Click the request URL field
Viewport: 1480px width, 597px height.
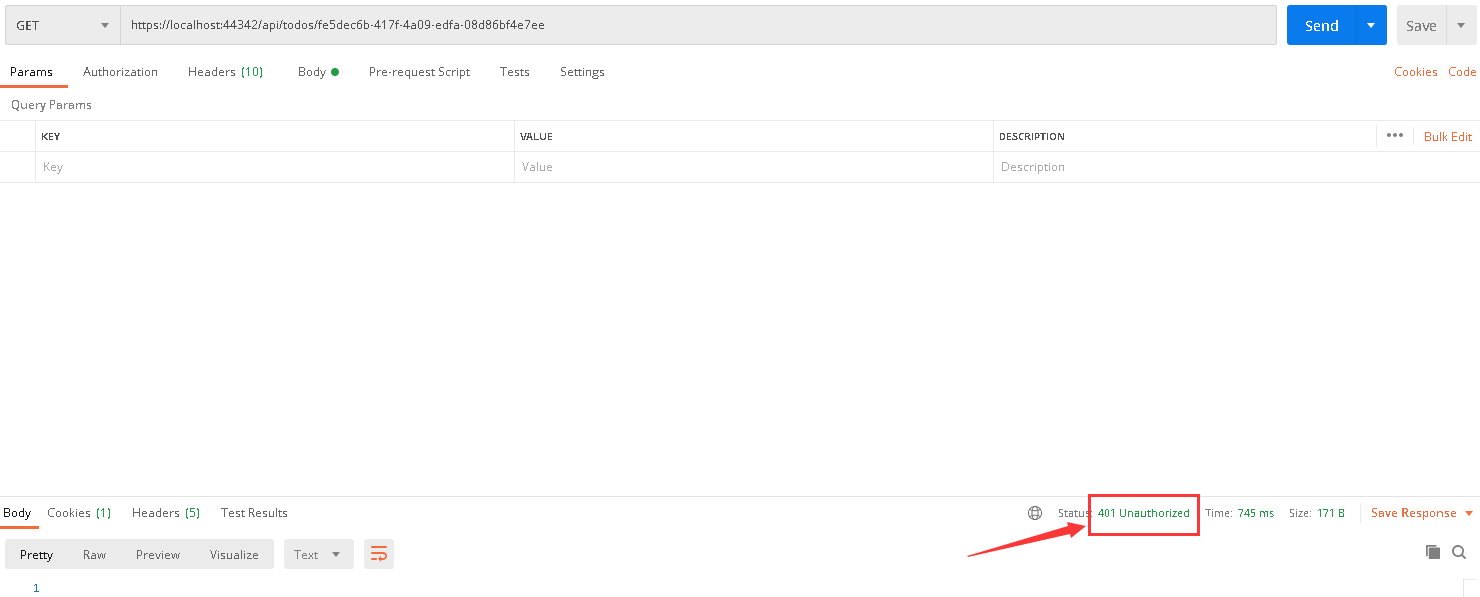click(698, 25)
